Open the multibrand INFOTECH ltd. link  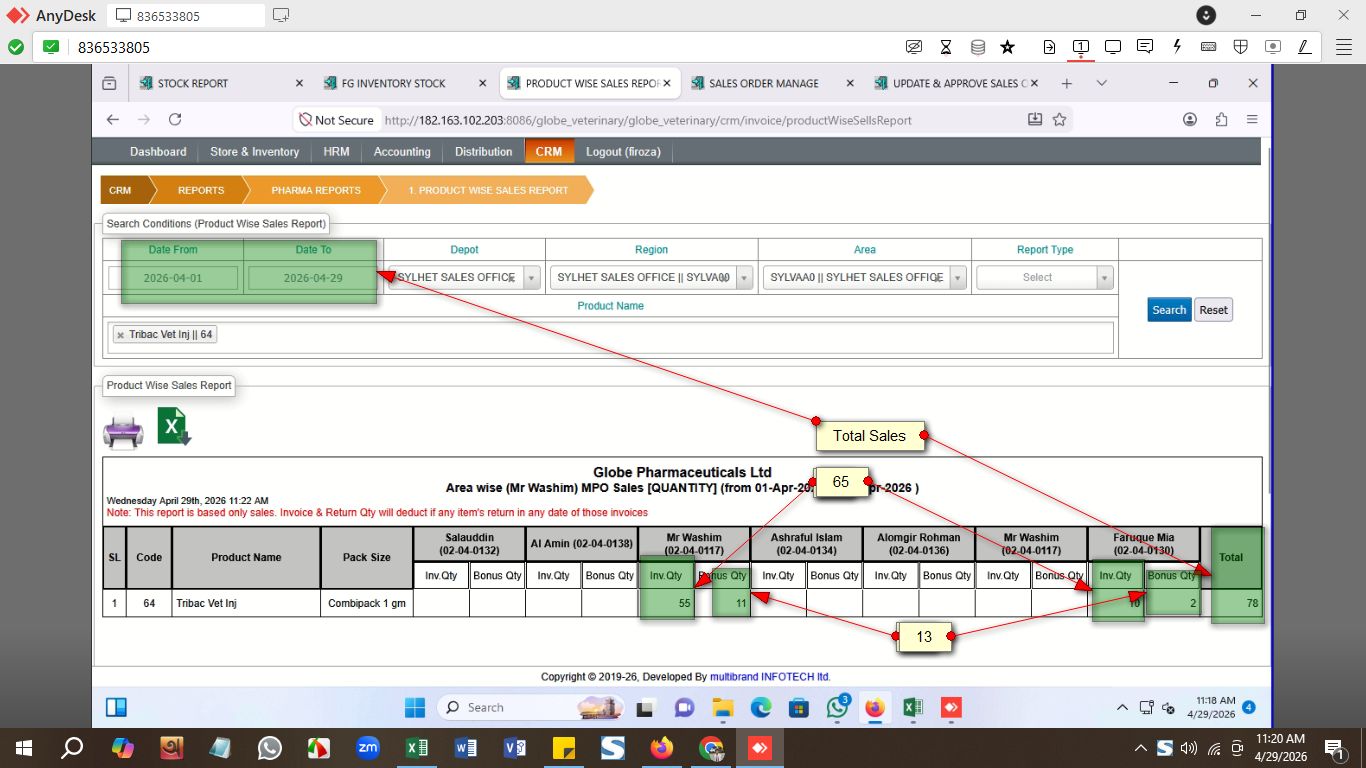770,677
